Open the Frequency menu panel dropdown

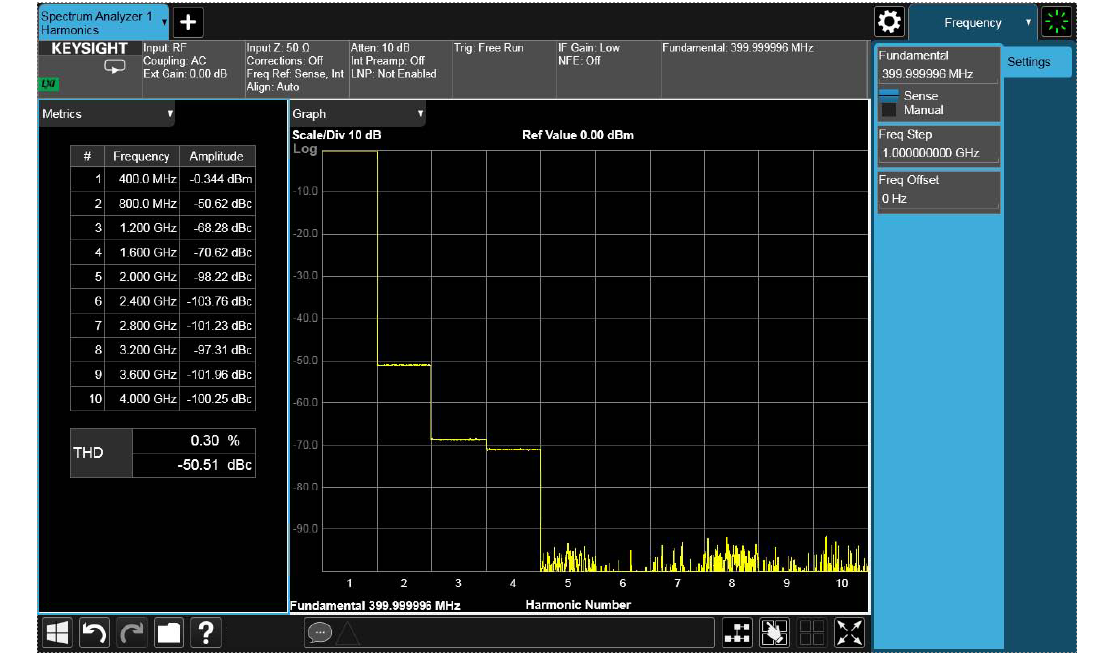pos(972,22)
